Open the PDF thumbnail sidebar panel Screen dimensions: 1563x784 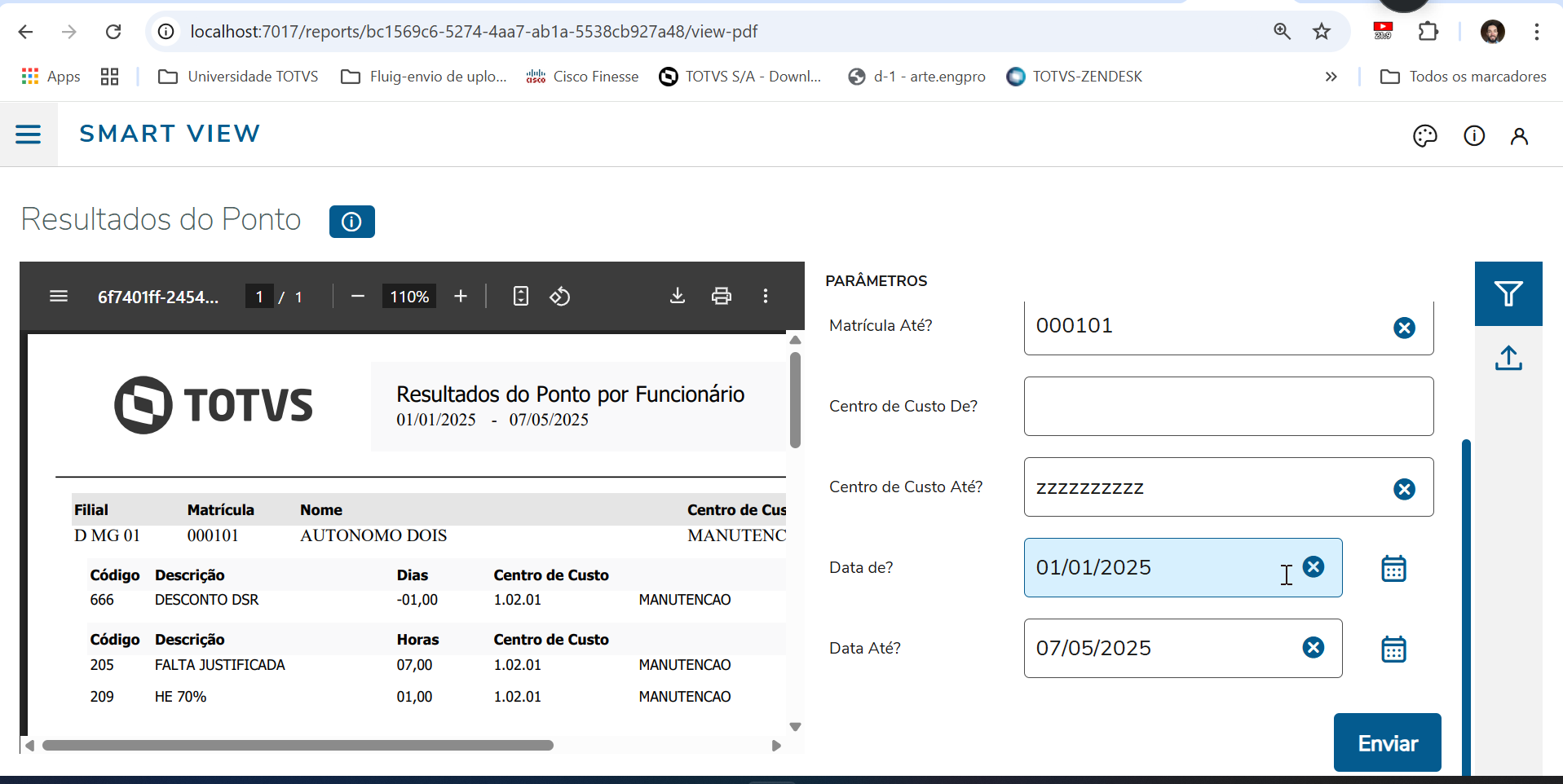point(59,296)
